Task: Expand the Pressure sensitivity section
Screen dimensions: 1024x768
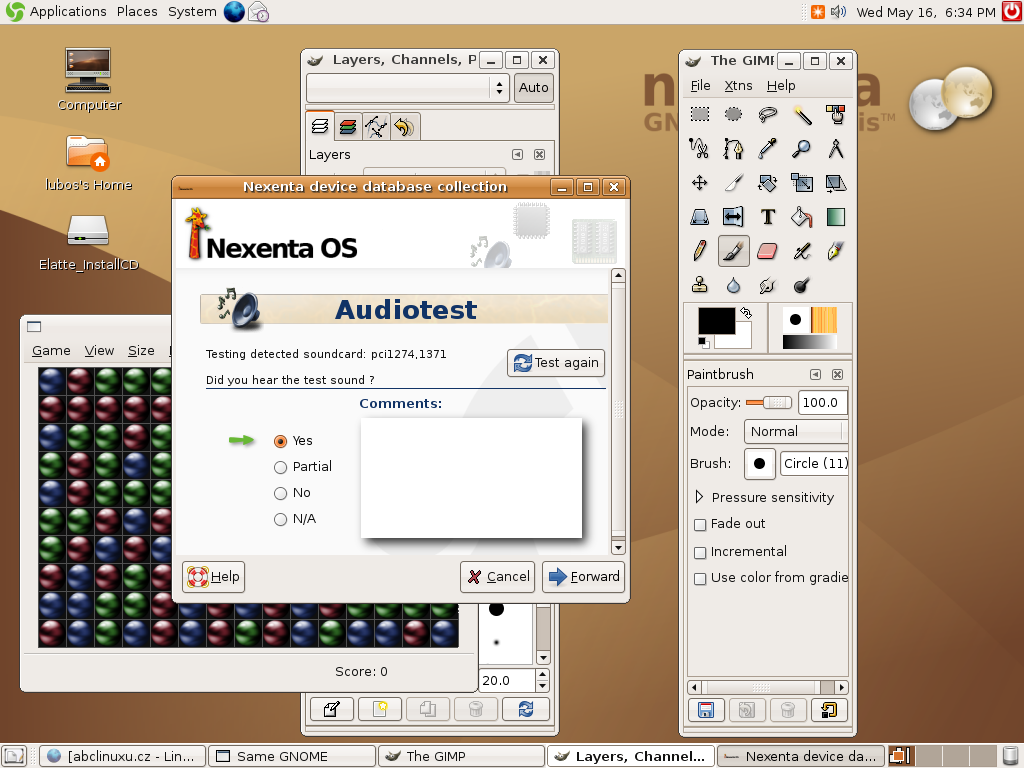Action: pyautogui.click(x=699, y=497)
